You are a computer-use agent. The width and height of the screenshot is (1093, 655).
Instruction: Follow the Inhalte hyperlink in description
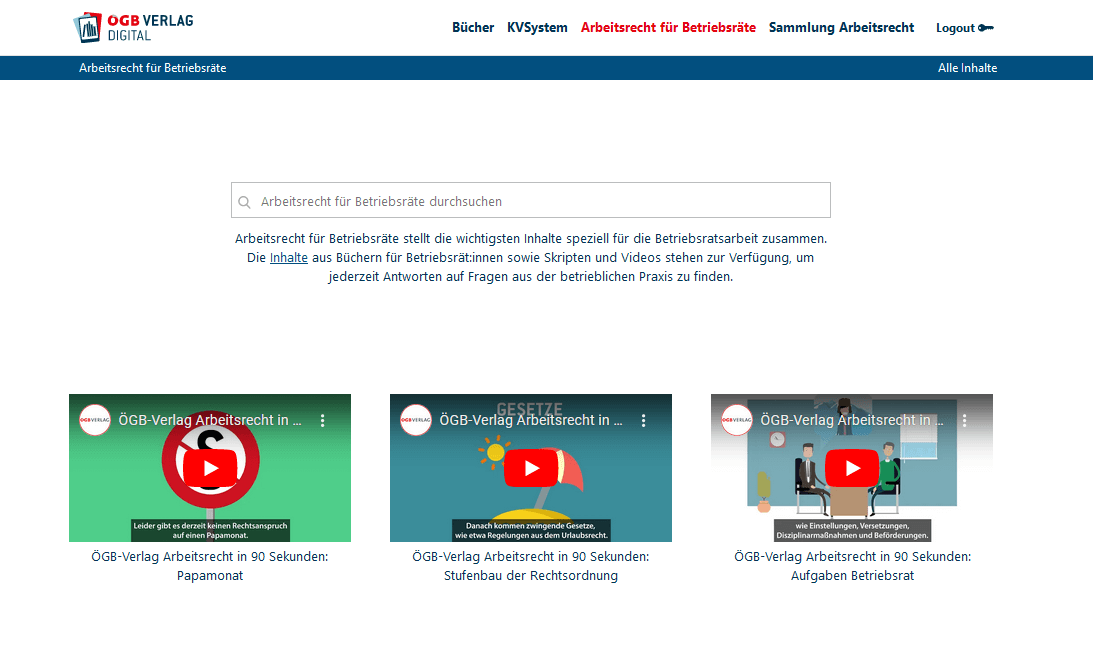289,258
